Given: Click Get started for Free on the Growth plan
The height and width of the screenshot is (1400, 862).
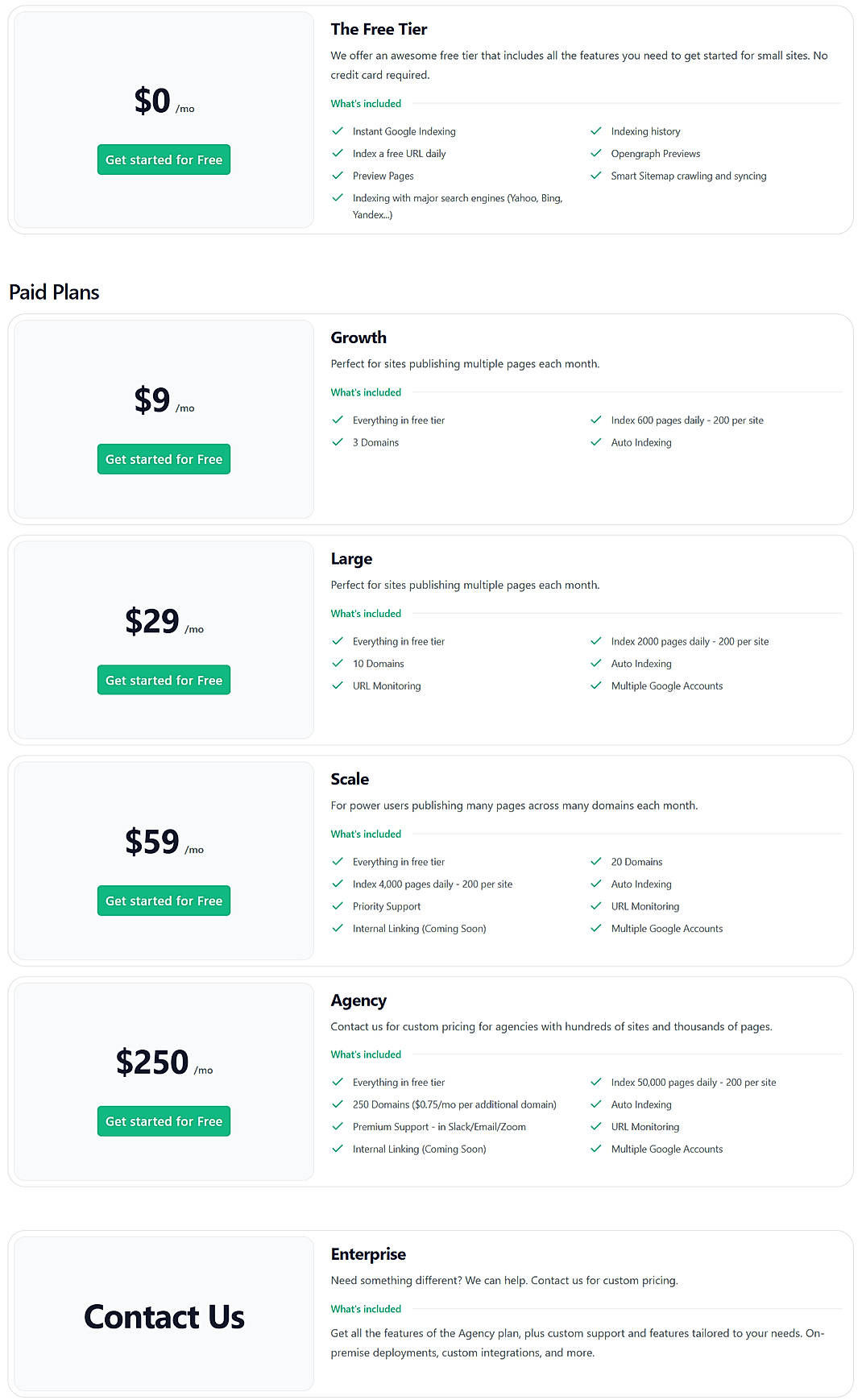Looking at the screenshot, I should (x=164, y=458).
